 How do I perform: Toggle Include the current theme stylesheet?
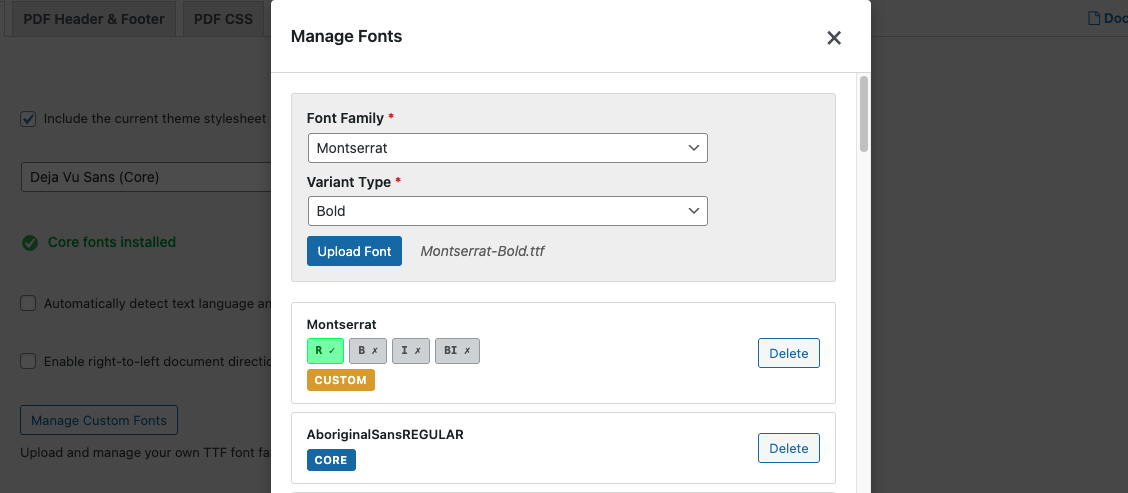click(x=28, y=119)
